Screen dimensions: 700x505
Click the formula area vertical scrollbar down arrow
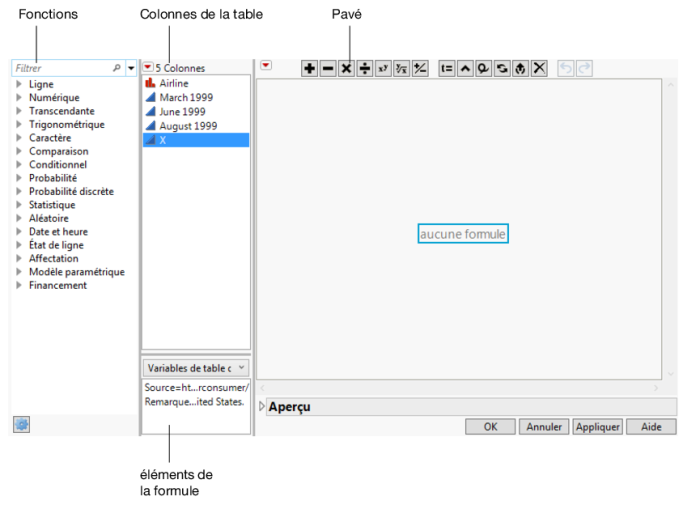click(671, 374)
